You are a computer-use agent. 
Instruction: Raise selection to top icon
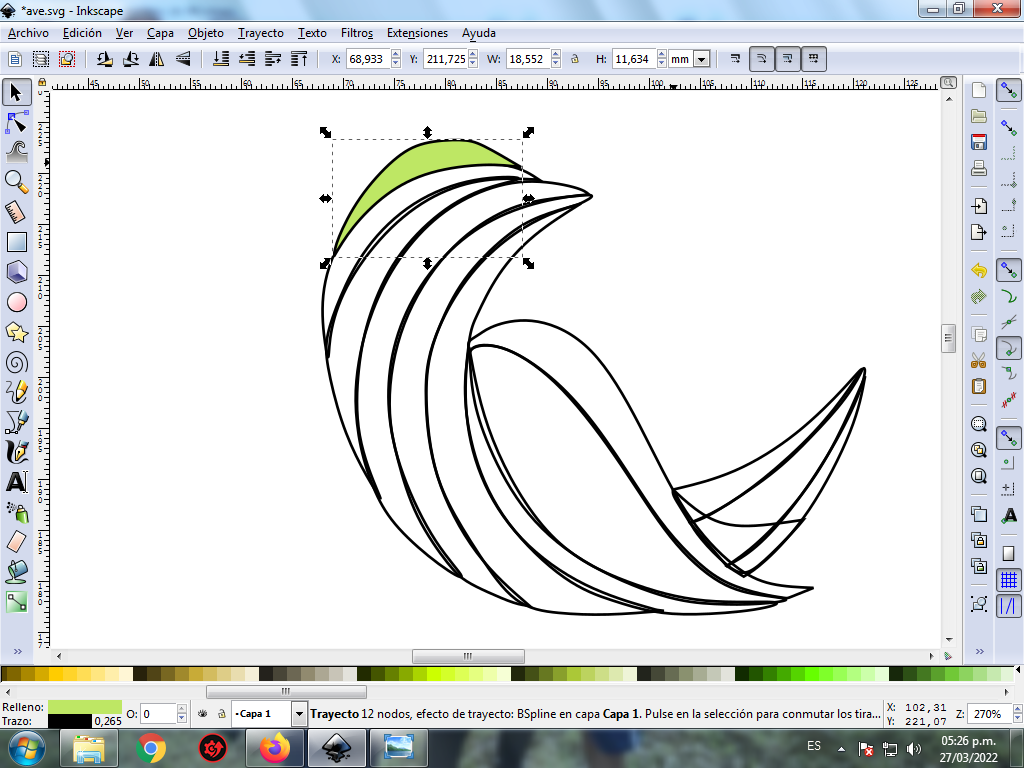pyautogui.click(x=299, y=59)
